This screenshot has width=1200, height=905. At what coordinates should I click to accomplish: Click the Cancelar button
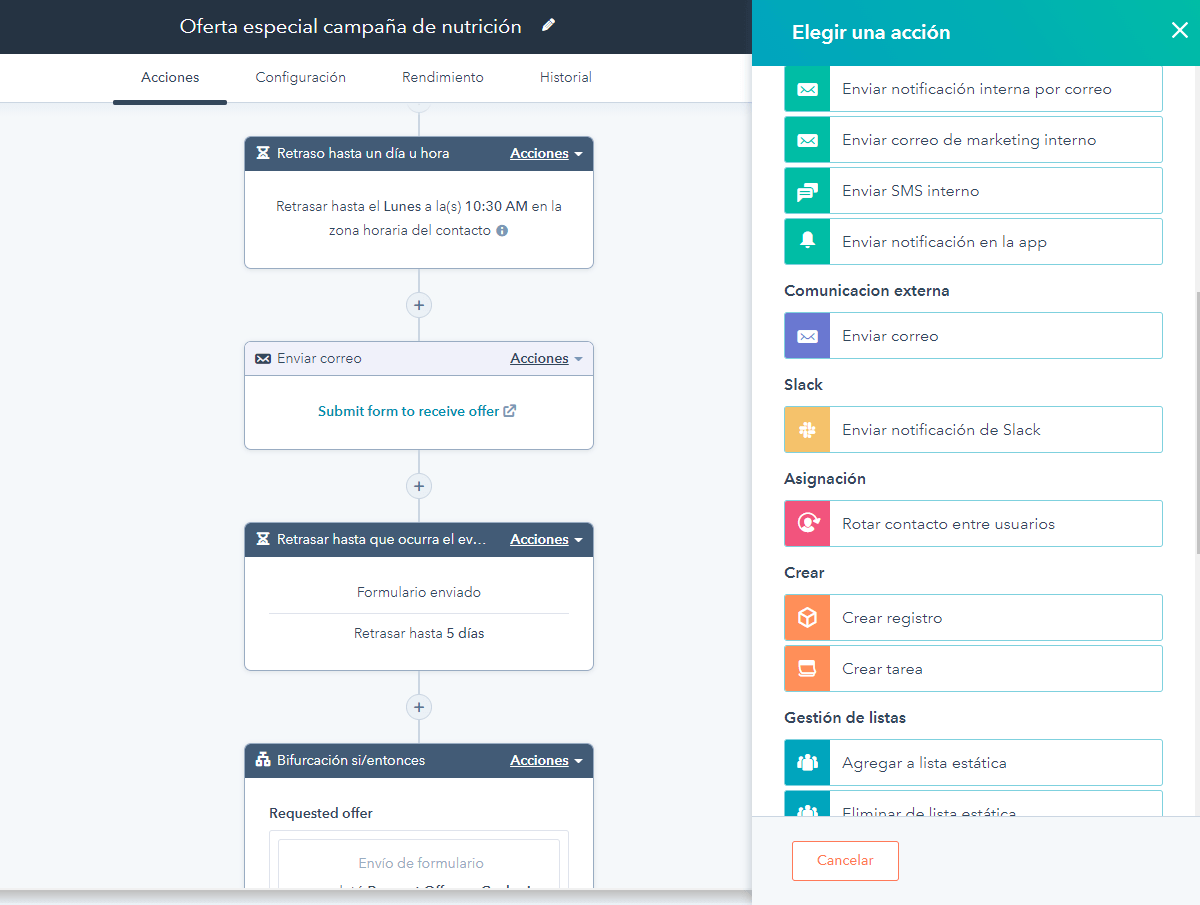pos(845,861)
